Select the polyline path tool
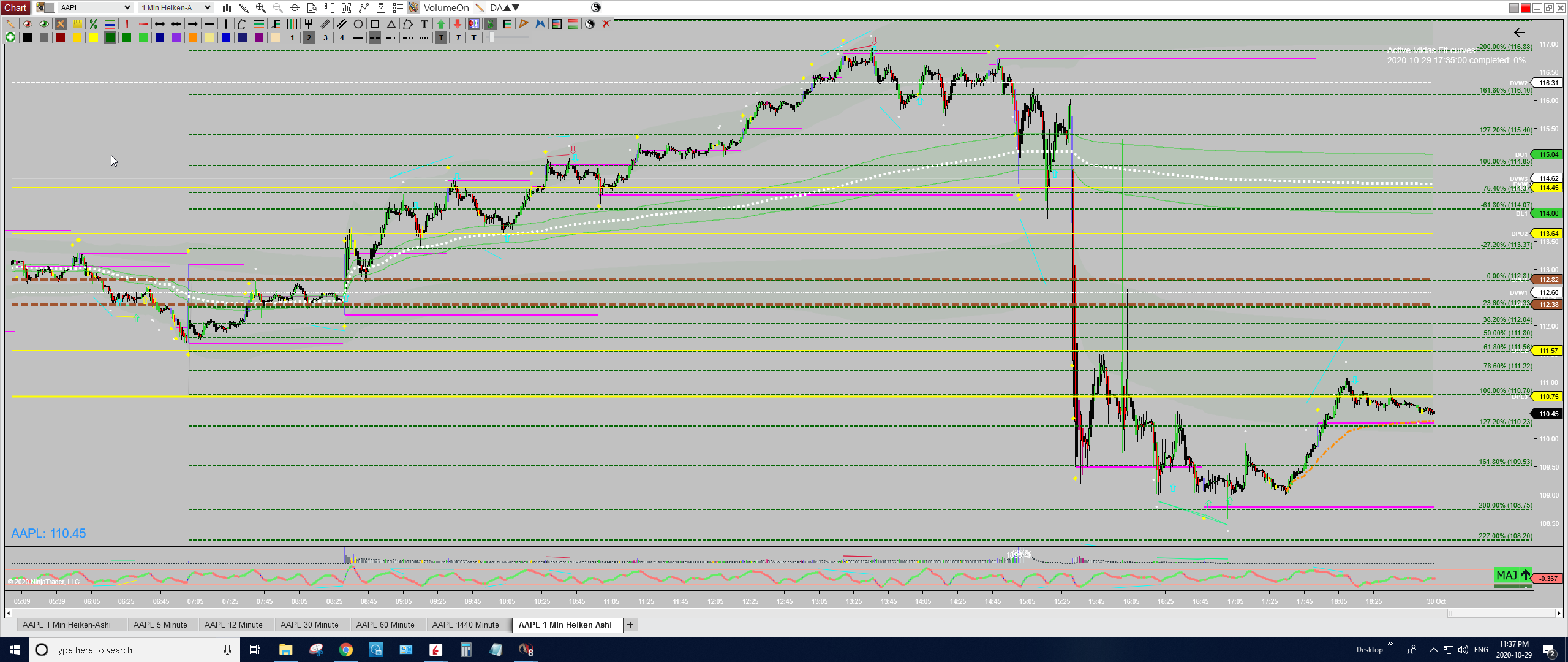The height and width of the screenshot is (662, 1568). click(x=243, y=24)
